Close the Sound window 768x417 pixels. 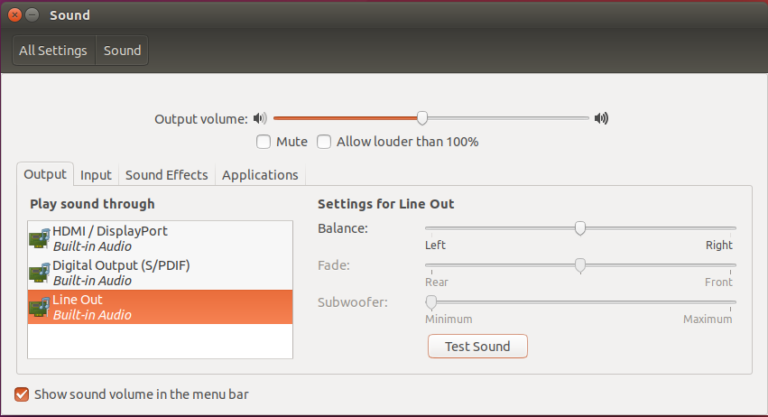pos(15,15)
